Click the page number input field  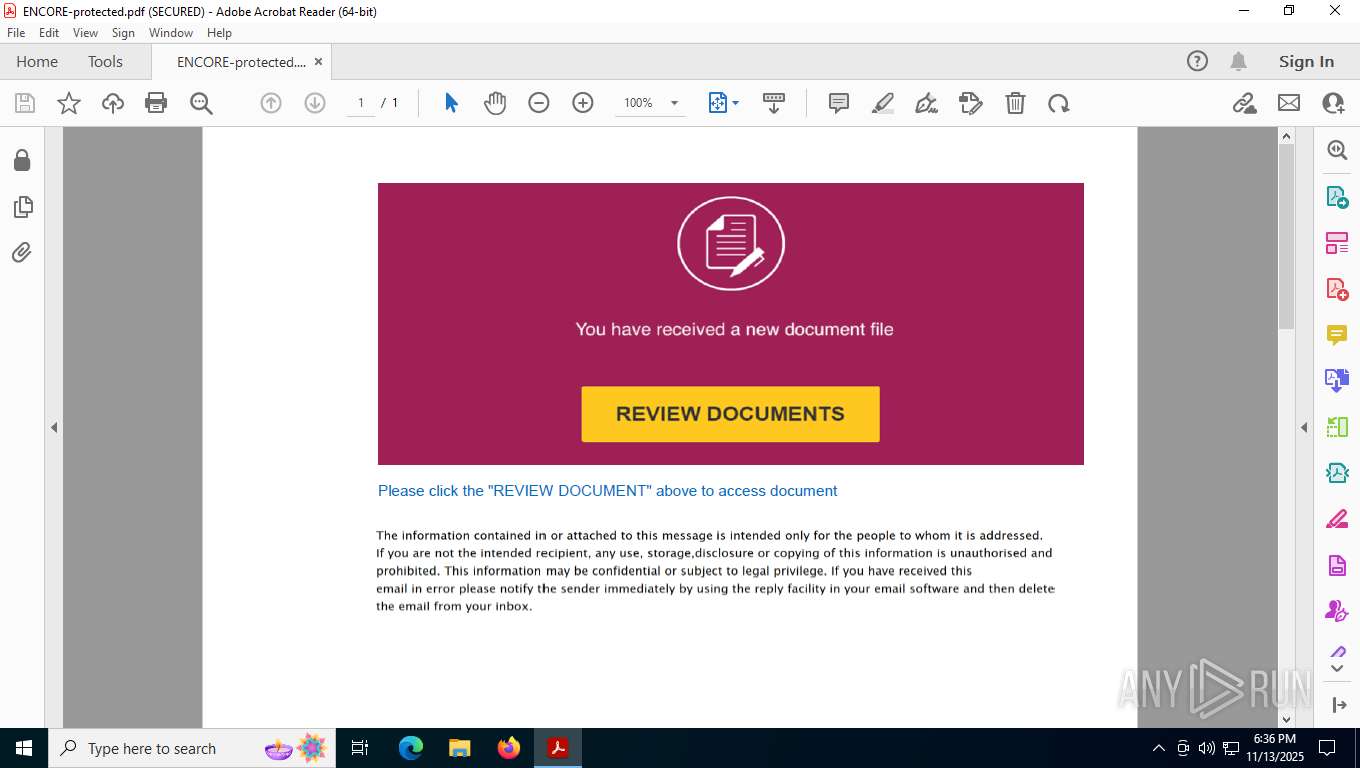tap(361, 103)
